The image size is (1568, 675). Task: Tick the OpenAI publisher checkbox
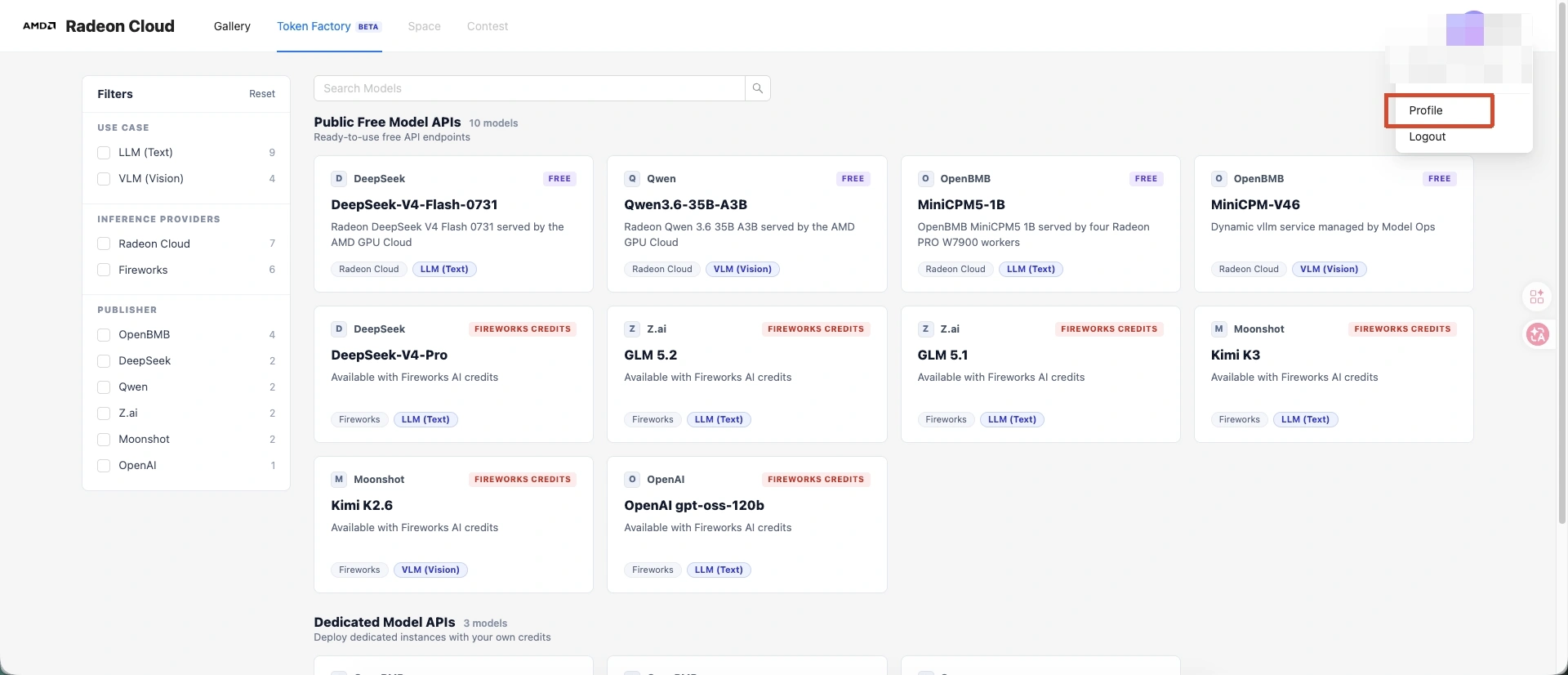[x=104, y=465]
